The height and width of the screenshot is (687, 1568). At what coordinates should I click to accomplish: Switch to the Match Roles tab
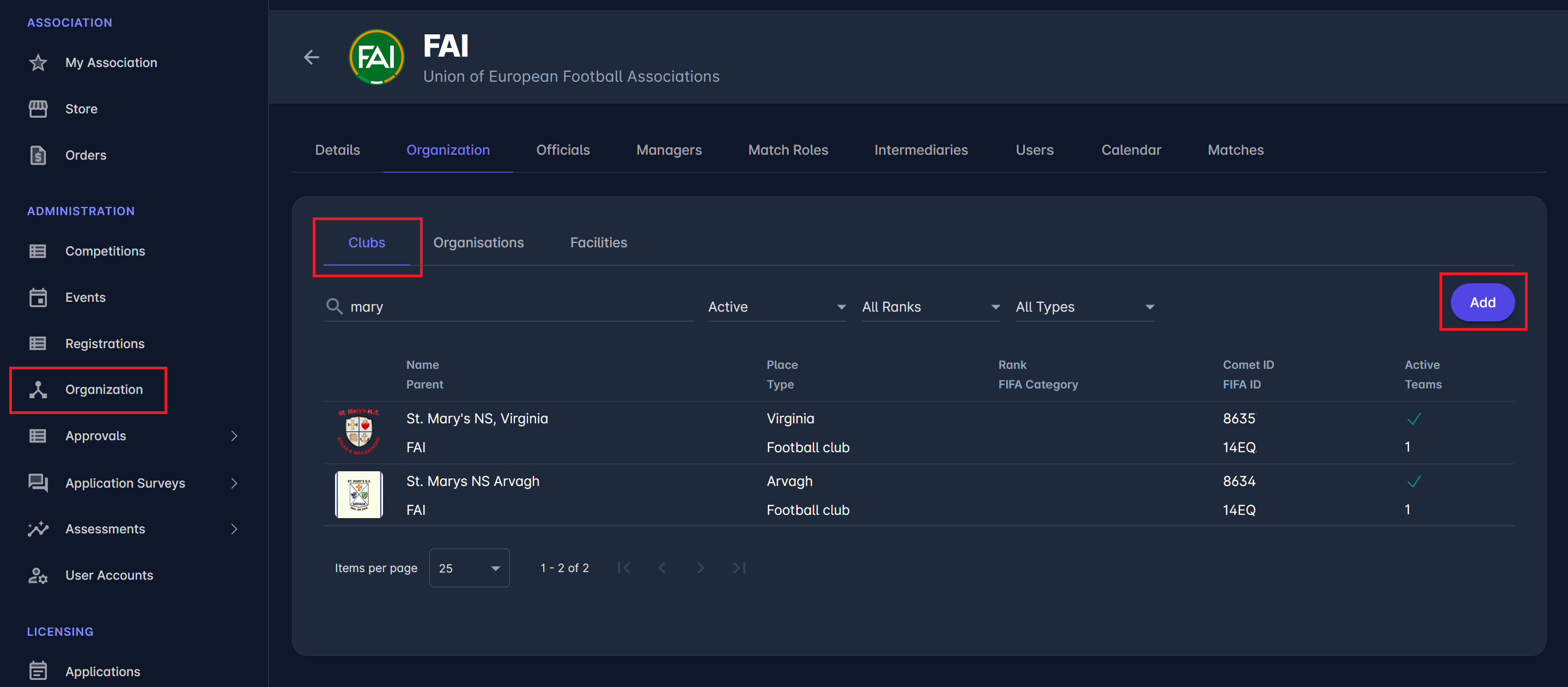788,150
